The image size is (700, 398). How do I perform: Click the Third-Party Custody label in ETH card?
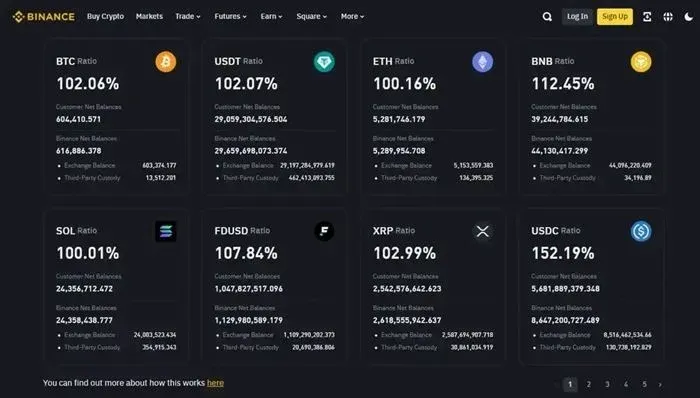pos(409,178)
